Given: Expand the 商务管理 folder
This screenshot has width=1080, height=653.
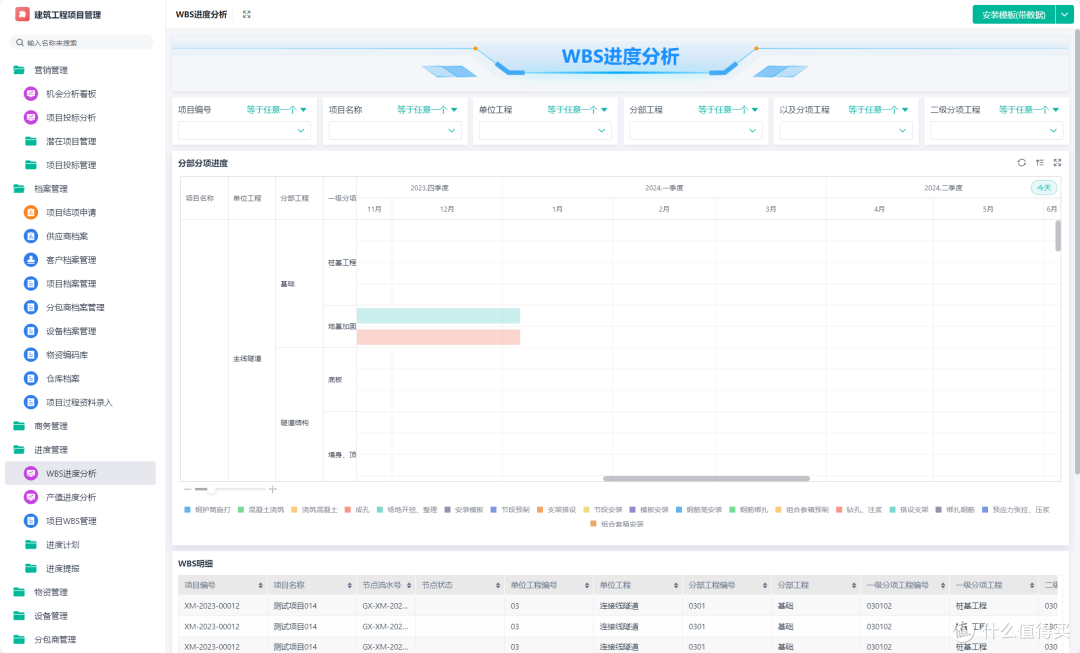Looking at the screenshot, I should click(x=43, y=426).
